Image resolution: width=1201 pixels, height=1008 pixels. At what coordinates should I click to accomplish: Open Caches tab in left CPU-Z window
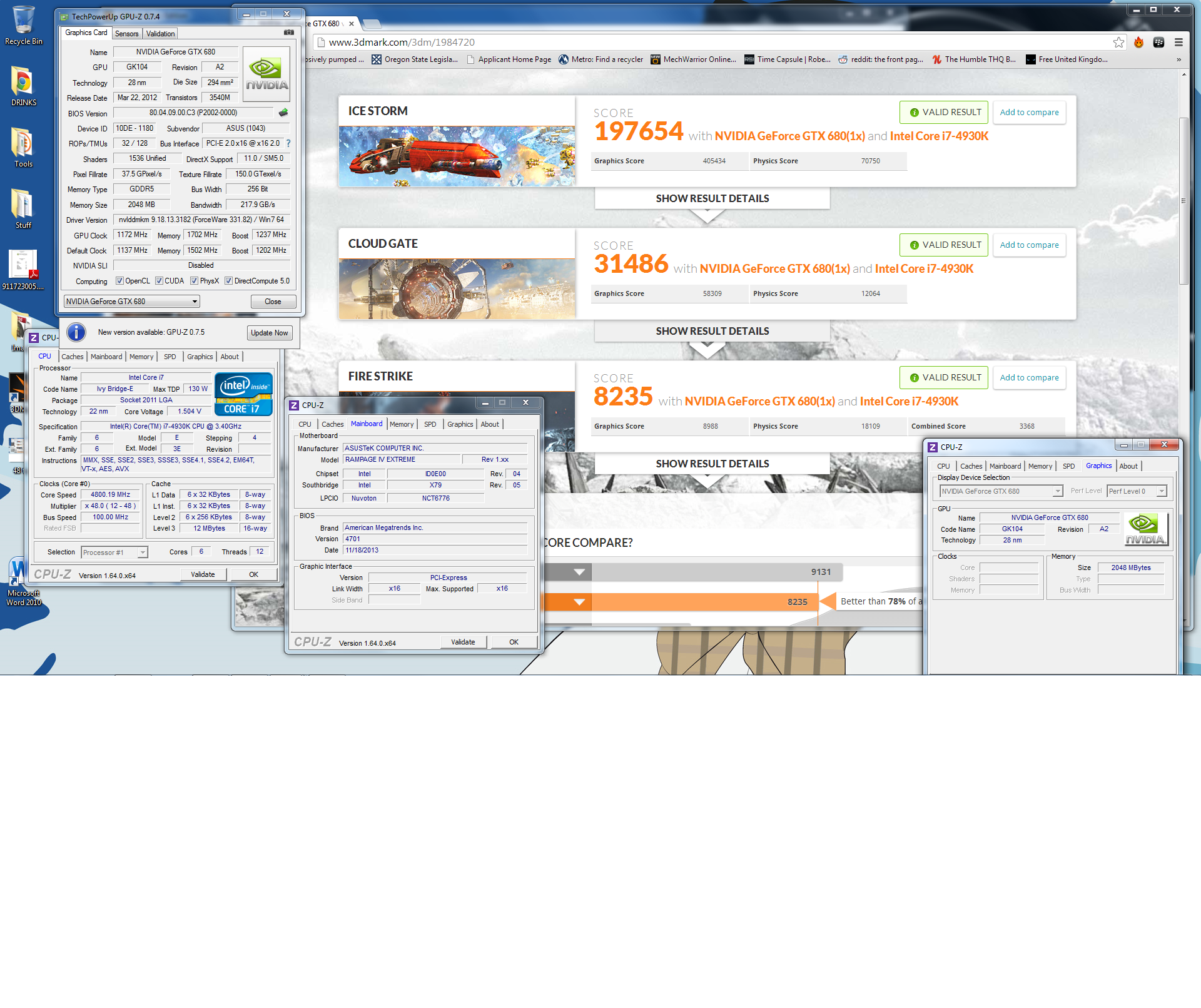(72, 357)
